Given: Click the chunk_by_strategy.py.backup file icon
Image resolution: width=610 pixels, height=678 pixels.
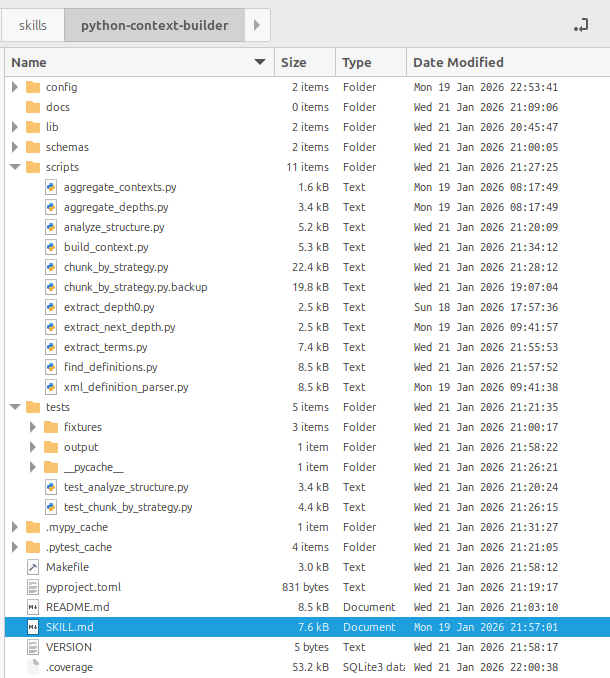Looking at the screenshot, I should point(52,287).
